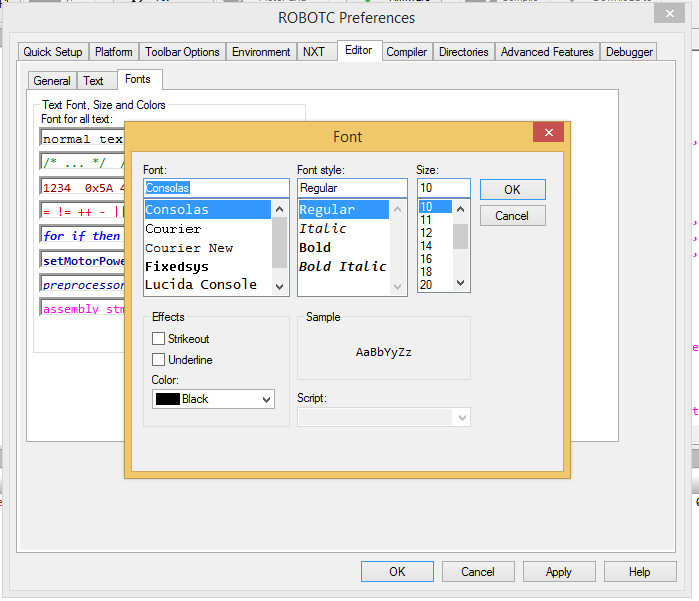Click the 'assembly' sample box
Image resolution: width=699 pixels, height=601 pixels.
(x=82, y=308)
